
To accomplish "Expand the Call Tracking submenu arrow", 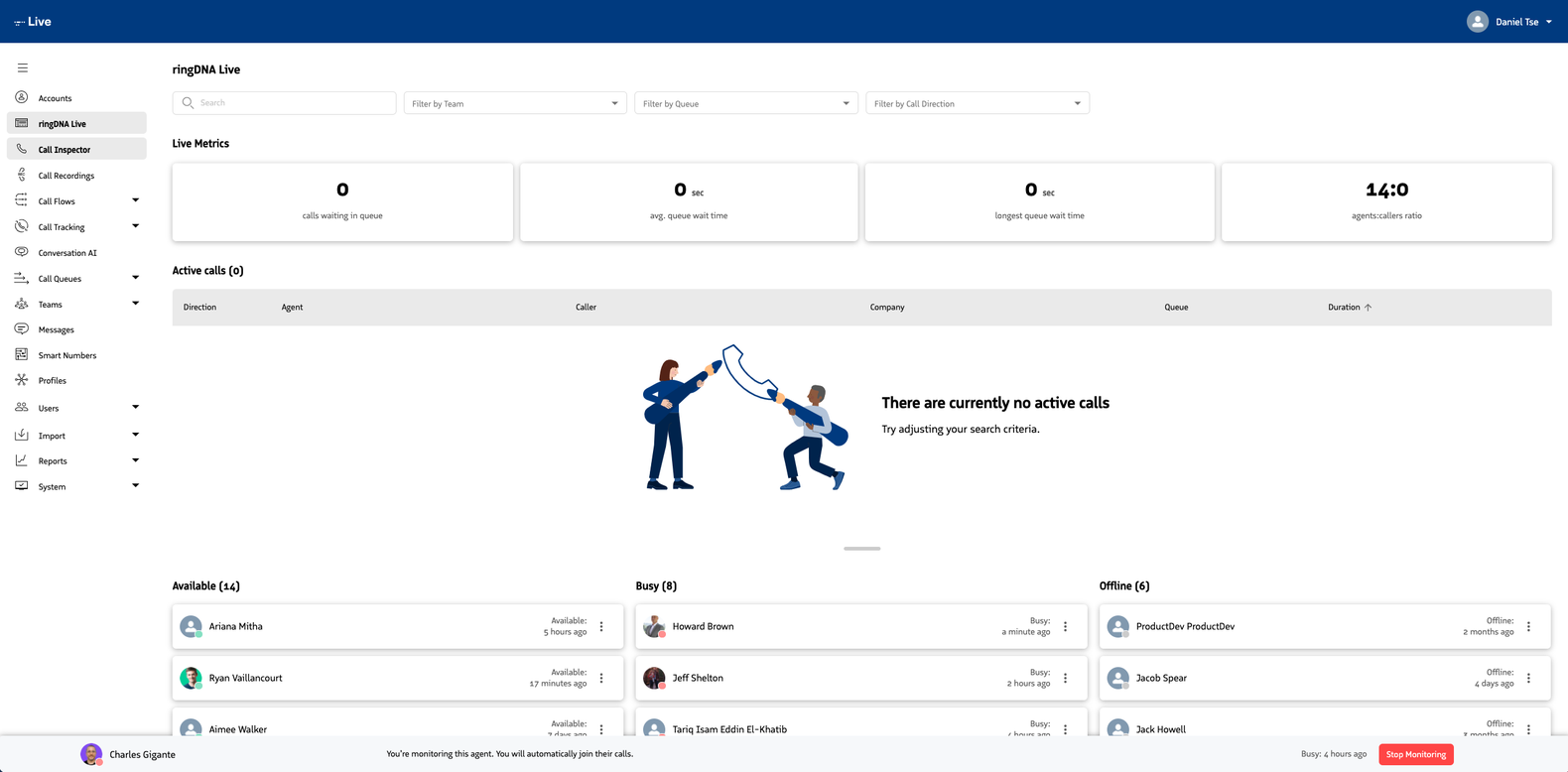I will 136,226.
